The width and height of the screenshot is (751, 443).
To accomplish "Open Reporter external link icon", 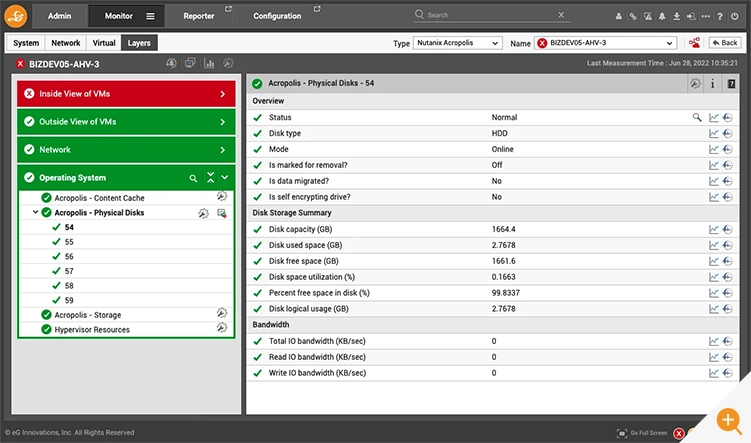I will click(228, 9).
